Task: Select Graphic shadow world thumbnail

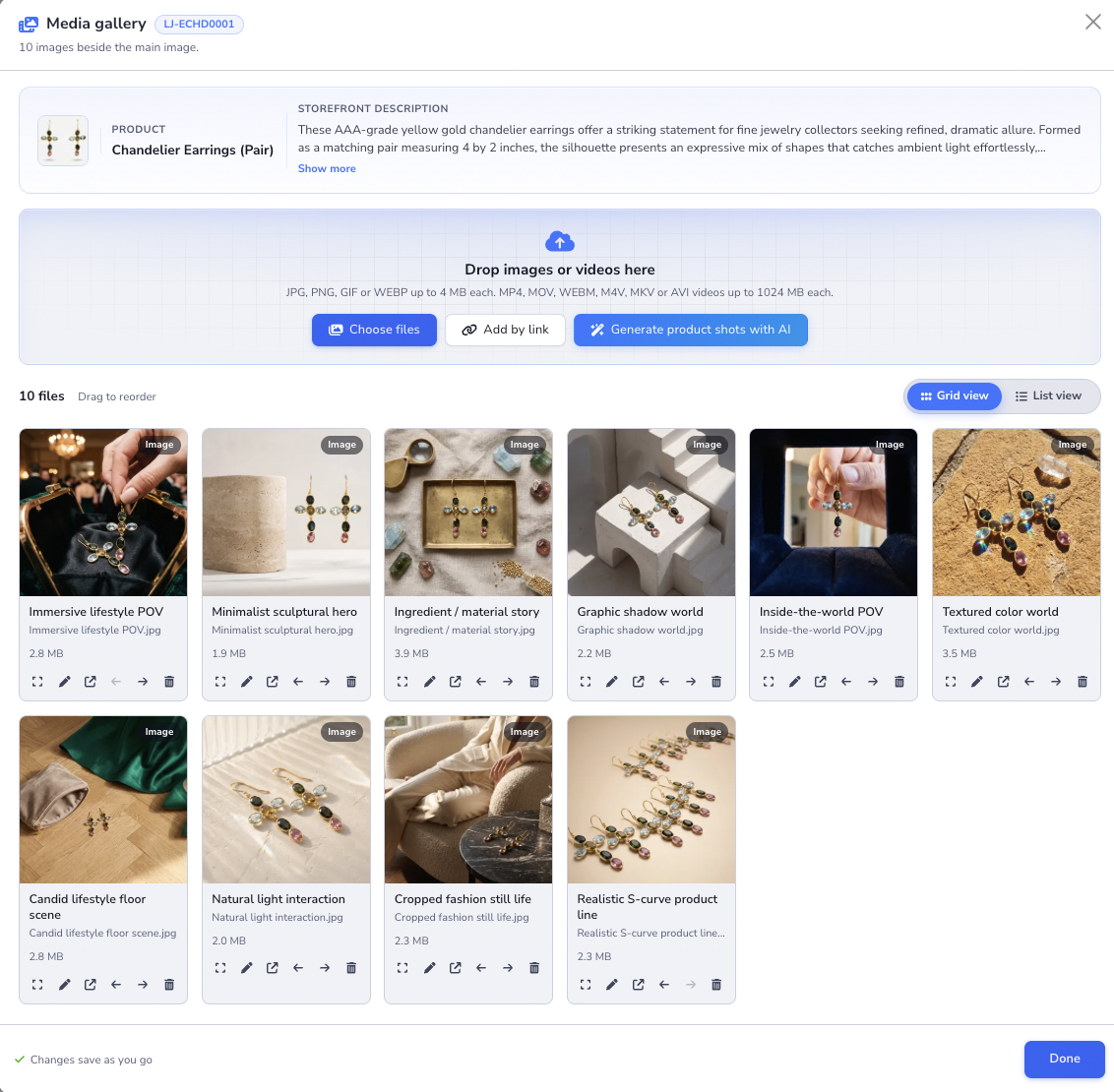Action: [651, 513]
